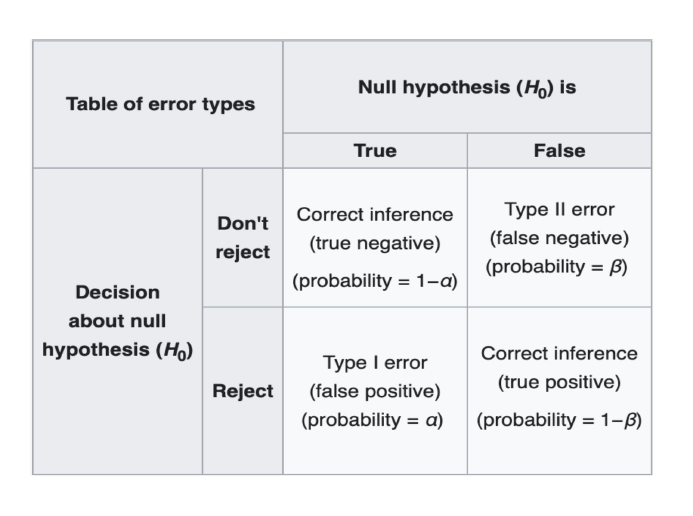The width and height of the screenshot is (693, 516).
Task: Select the "(probability = β)" text
Action: click(x=559, y=267)
